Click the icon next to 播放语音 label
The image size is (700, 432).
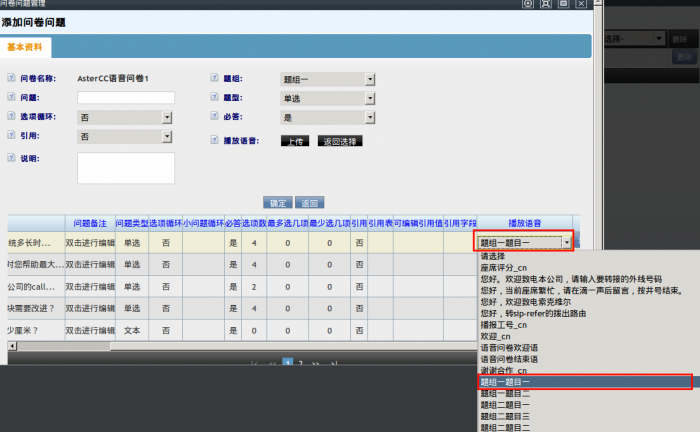(214, 141)
